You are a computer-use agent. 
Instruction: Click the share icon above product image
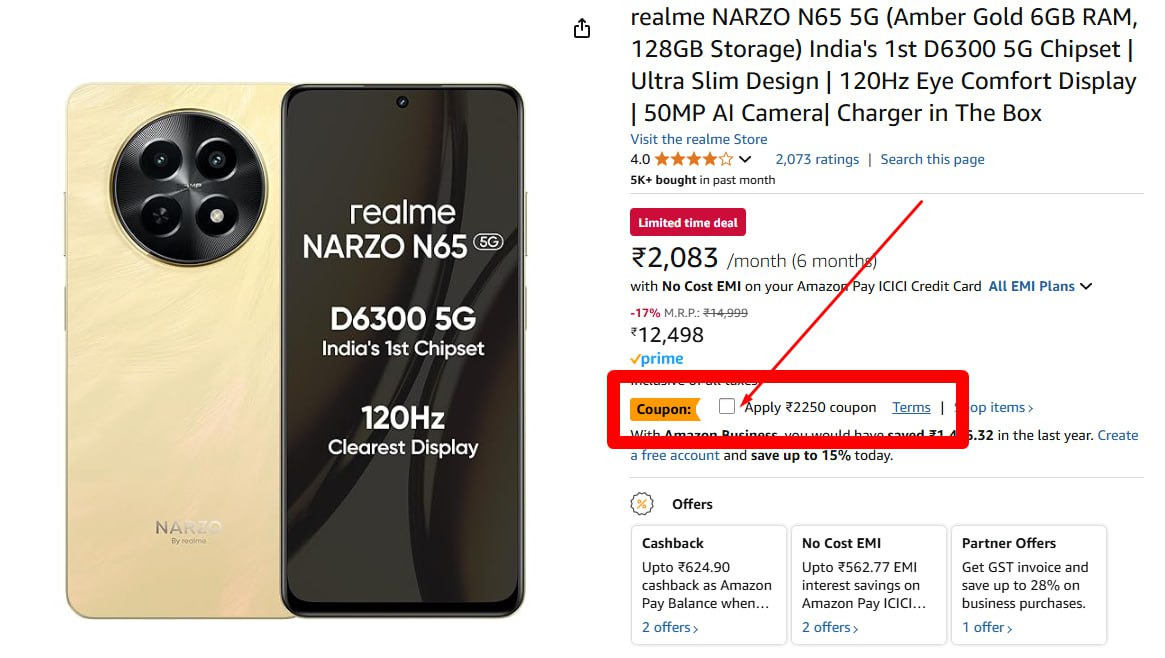(582, 29)
